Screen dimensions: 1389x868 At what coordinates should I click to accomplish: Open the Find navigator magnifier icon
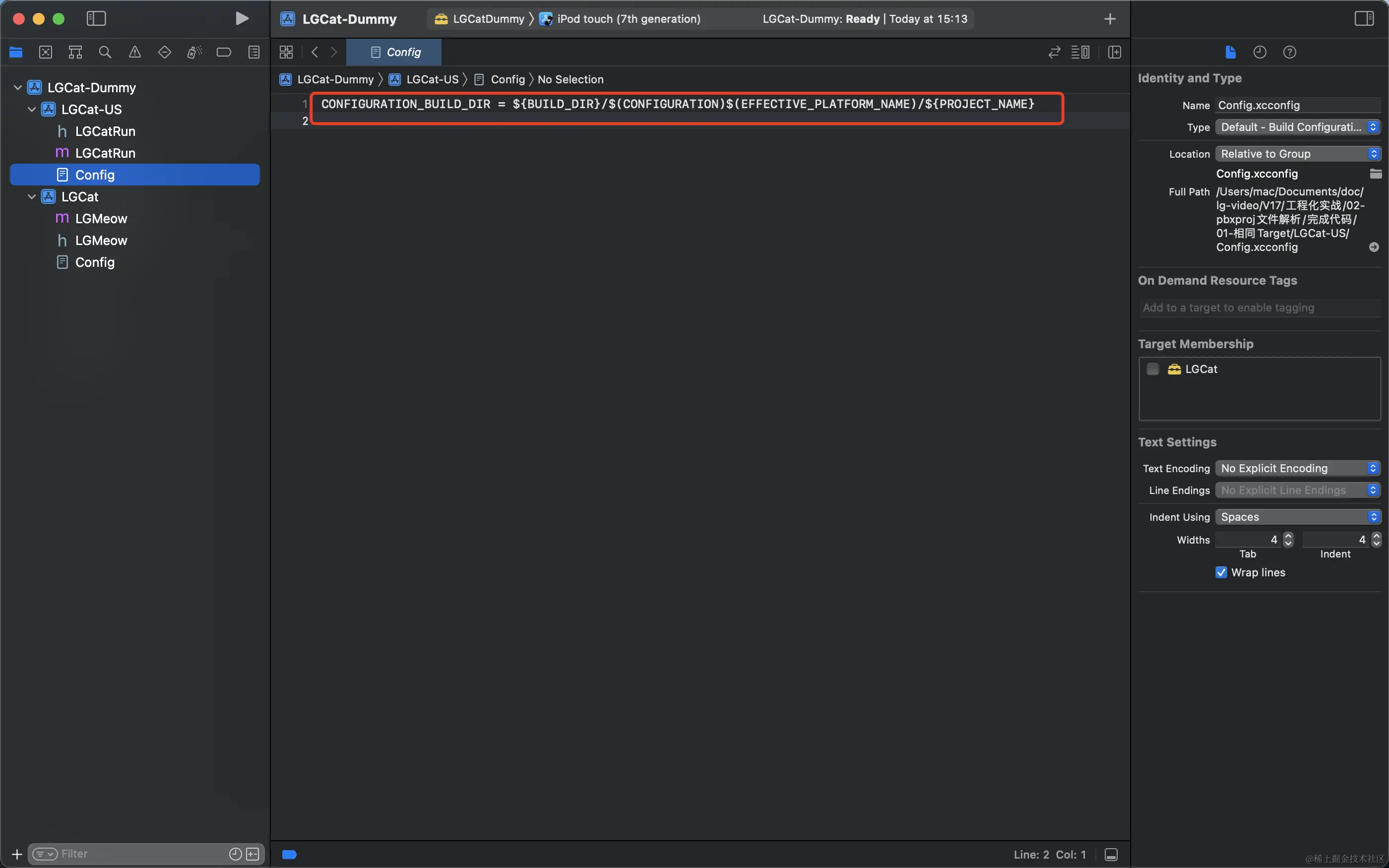[x=105, y=52]
